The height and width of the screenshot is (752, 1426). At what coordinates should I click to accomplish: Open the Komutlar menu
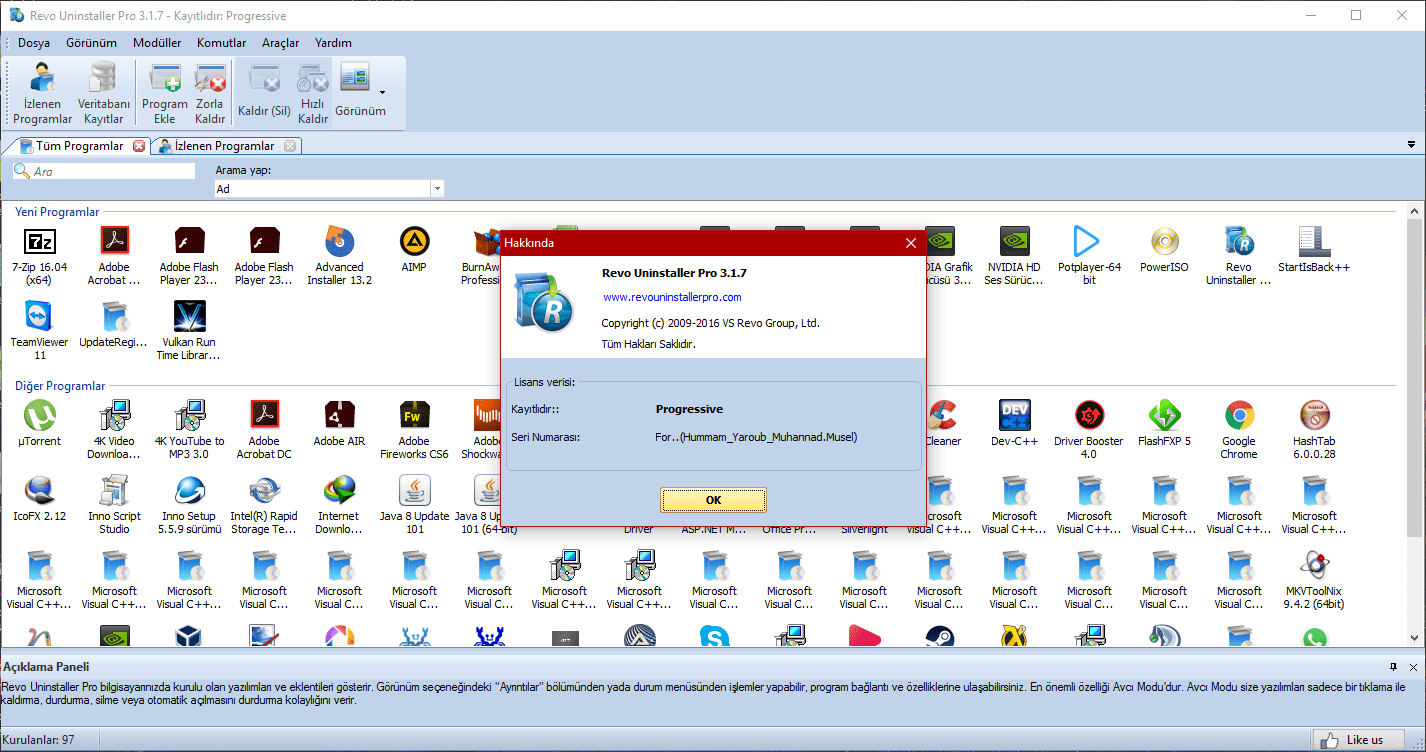(222, 43)
